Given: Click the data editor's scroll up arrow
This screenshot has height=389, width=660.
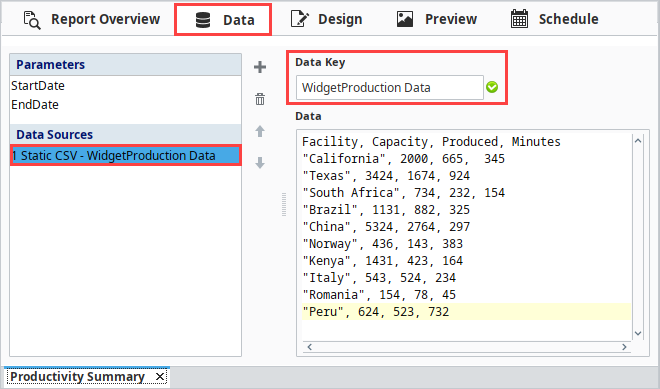Looking at the screenshot, I should (638, 141).
